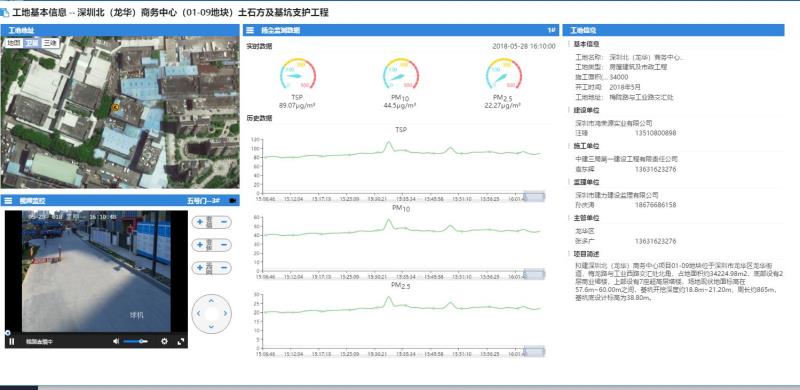Screen dimensions: 800x390
Task: Select the 卫星 satellite map view
Action: (32, 43)
